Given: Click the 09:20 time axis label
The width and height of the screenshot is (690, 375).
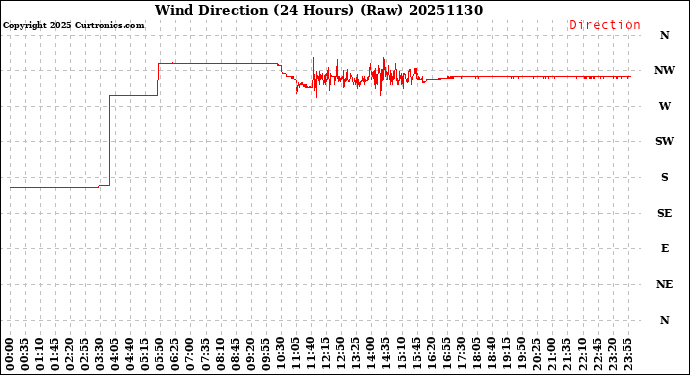Looking at the screenshot, I should (250, 354).
